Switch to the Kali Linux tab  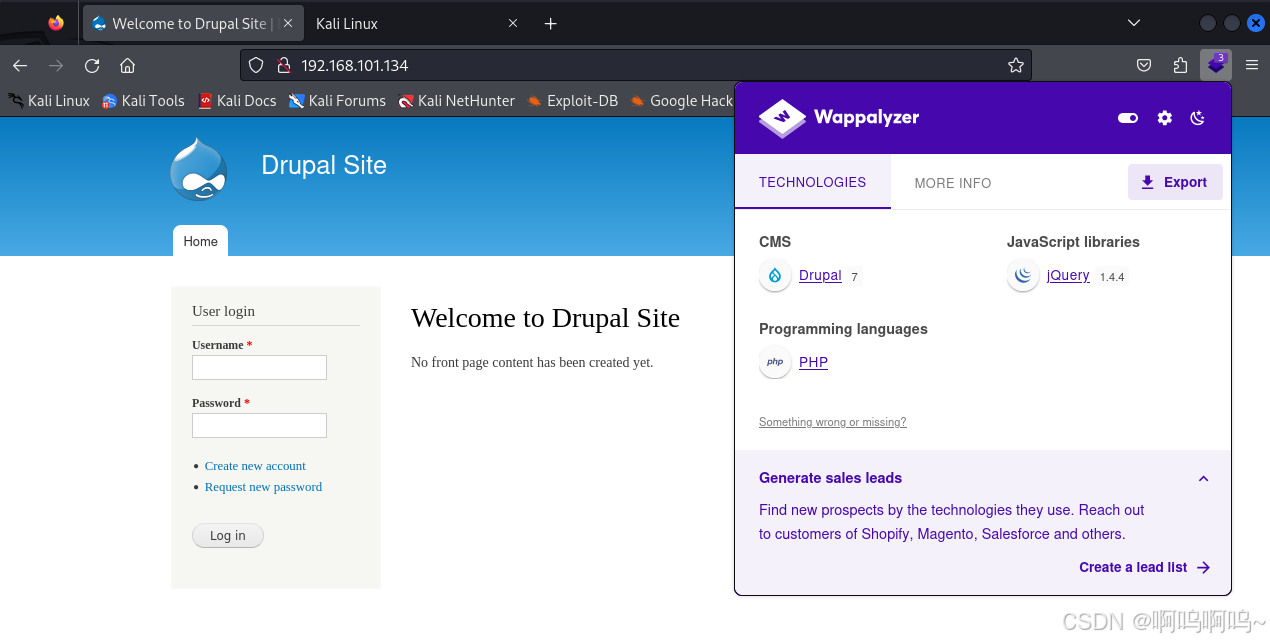[x=347, y=23]
